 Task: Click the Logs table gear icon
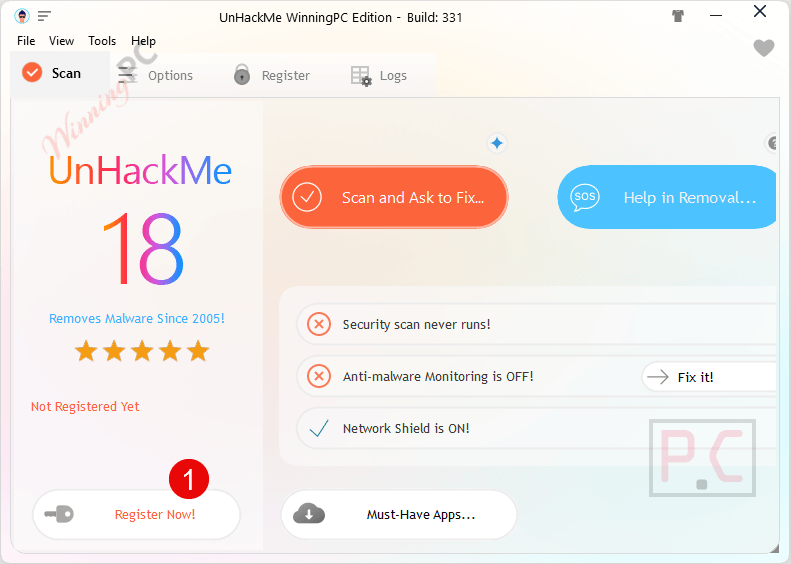point(361,76)
